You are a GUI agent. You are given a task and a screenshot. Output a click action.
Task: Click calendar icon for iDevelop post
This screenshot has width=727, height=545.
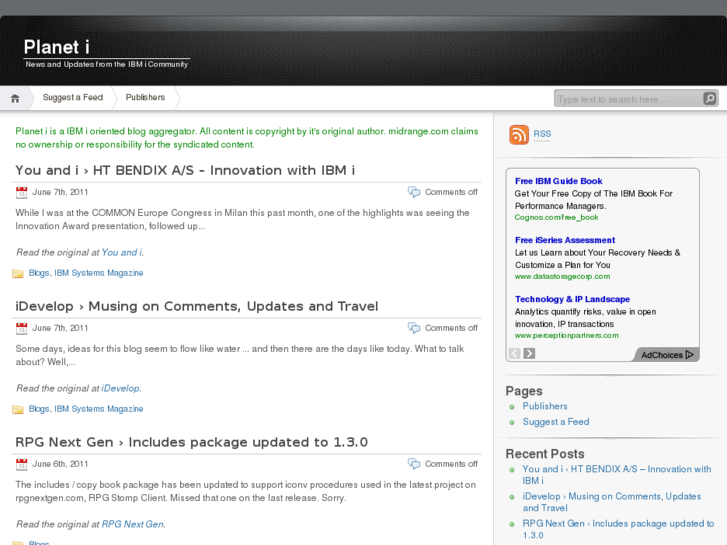tap(21, 328)
